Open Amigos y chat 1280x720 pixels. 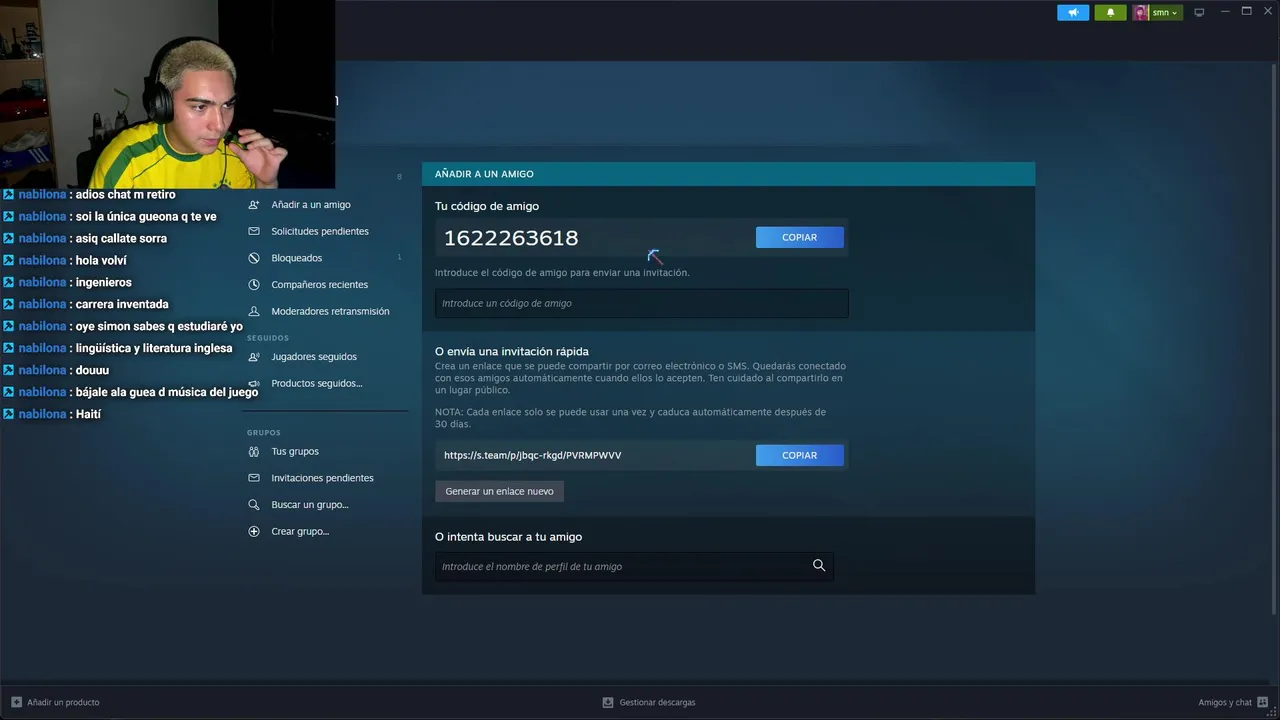pyautogui.click(x=1225, y=702)
